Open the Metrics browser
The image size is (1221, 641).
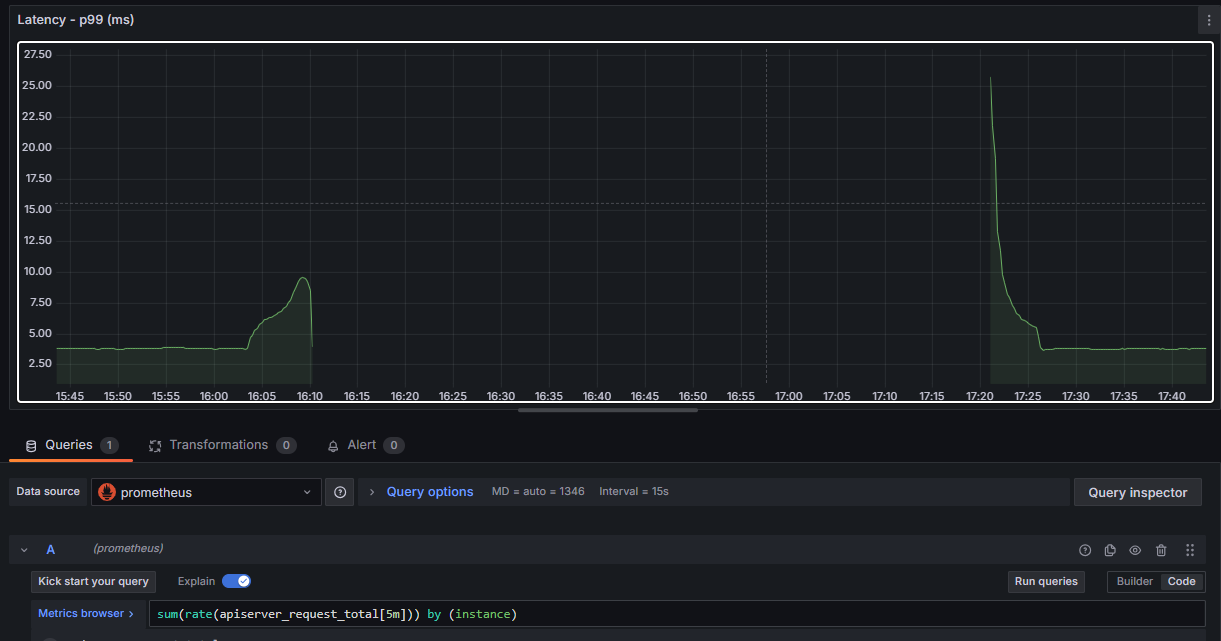tap(86, 613)
